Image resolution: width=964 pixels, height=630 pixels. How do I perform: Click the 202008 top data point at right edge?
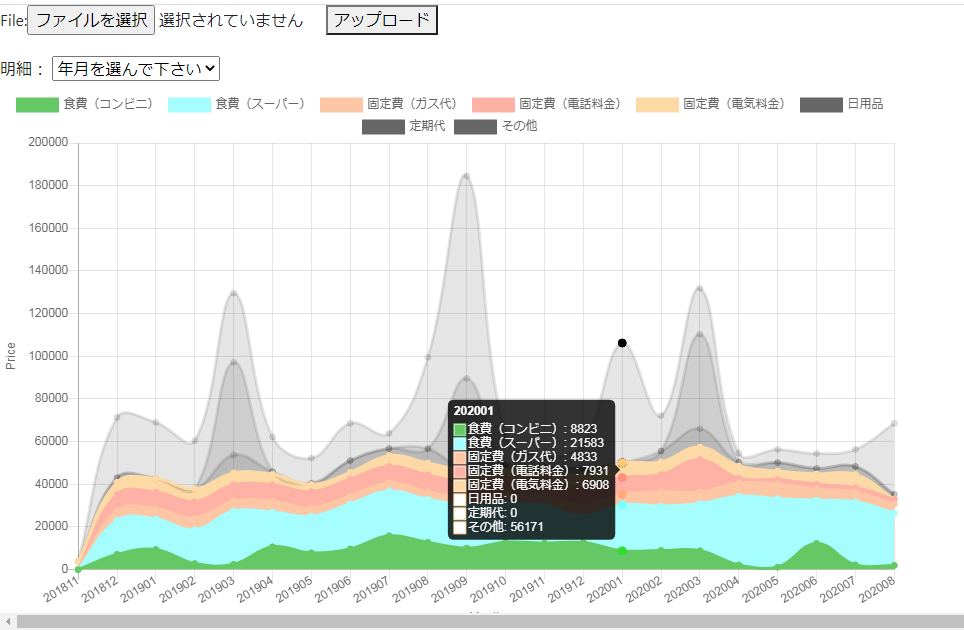click(x=894, y=423)
